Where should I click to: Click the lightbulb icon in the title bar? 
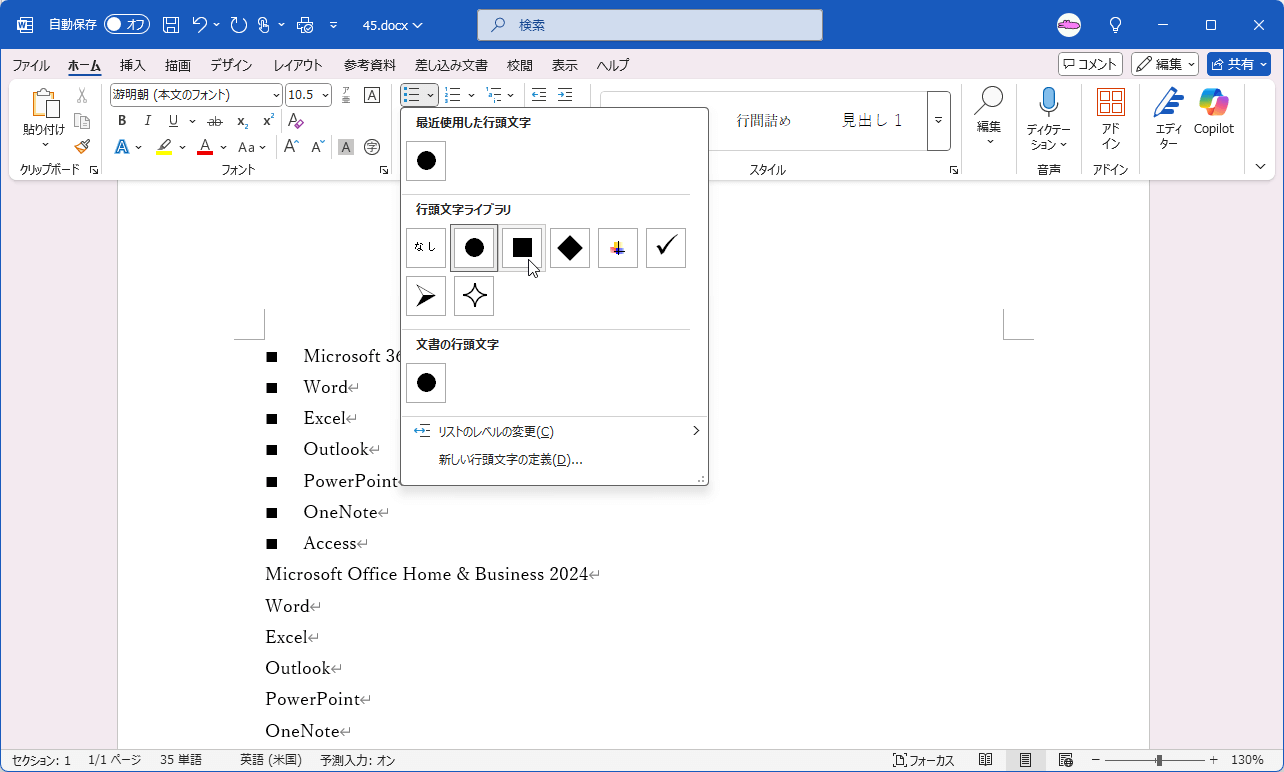tap(1116, 24)
